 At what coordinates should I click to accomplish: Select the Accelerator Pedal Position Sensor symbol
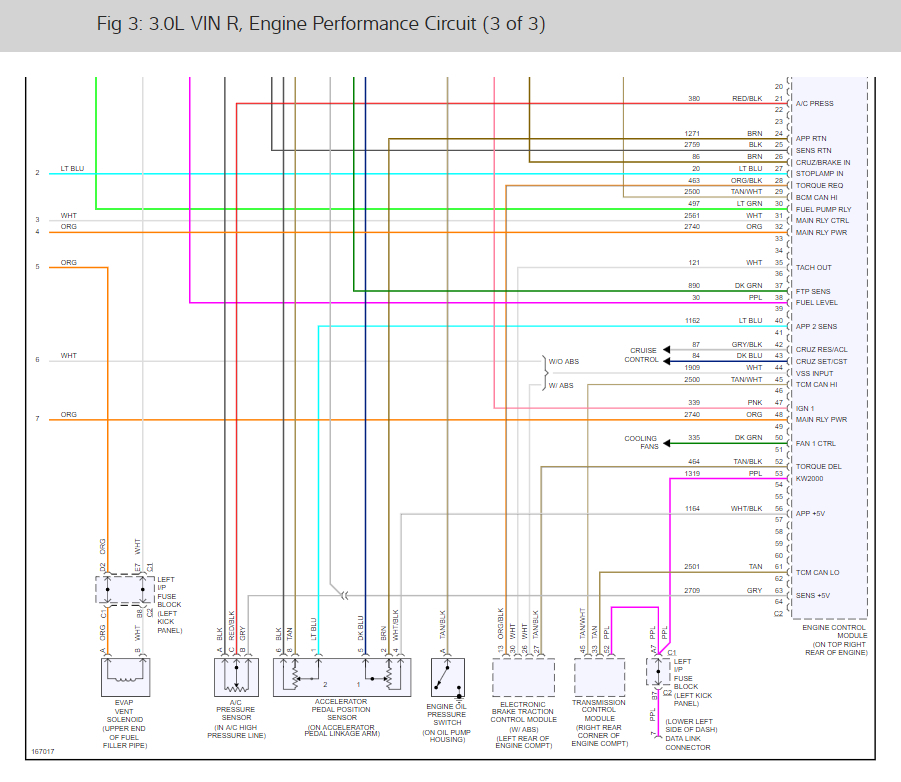(x=342, y=677)
